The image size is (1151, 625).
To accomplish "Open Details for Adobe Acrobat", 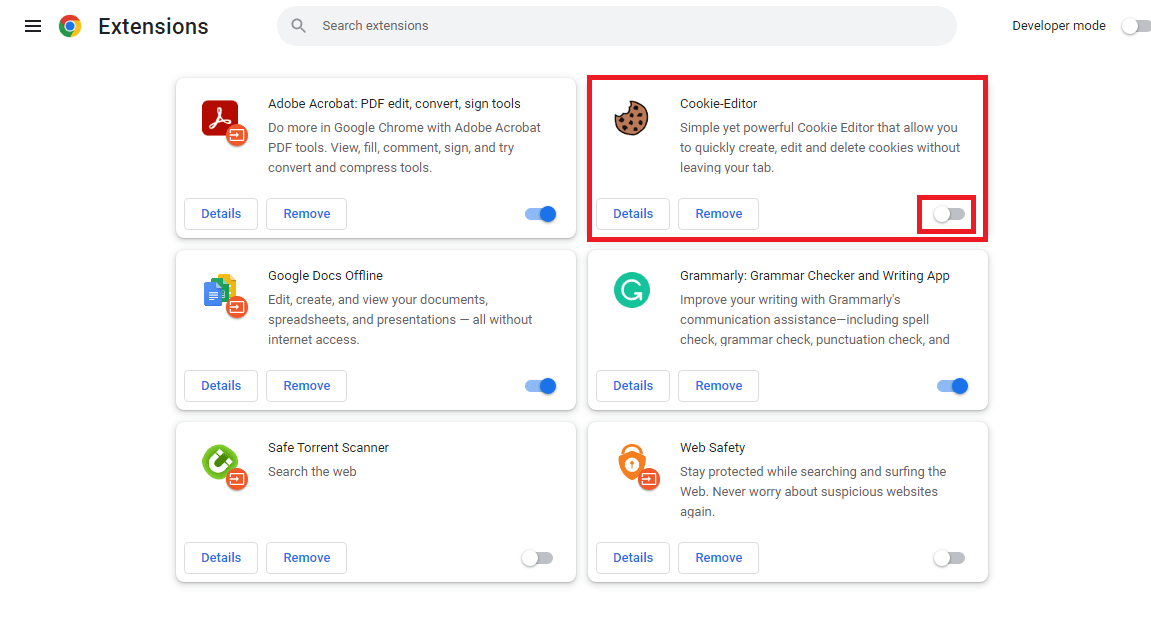I will tap(221, 214).
